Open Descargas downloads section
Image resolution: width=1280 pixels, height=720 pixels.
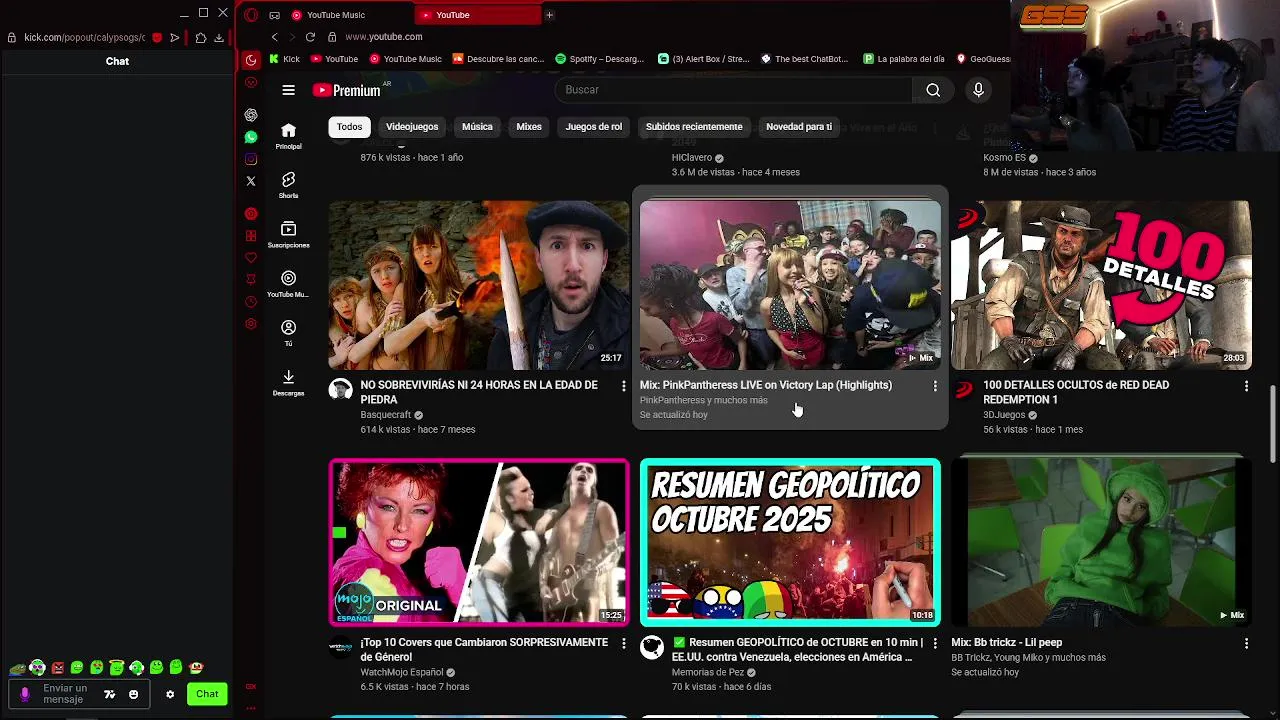(x=288, y=382)
